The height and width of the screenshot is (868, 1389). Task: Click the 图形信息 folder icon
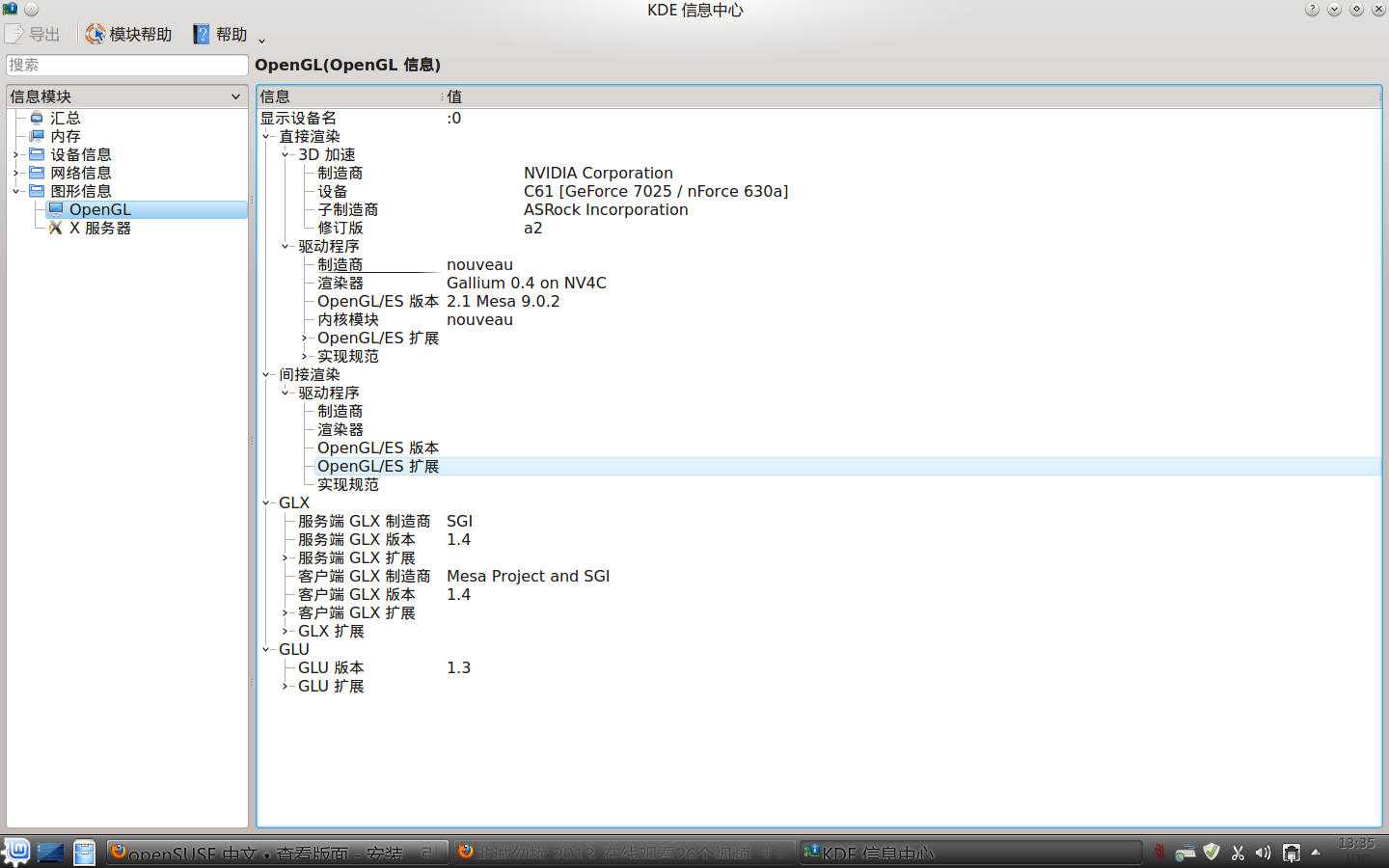[37, 191]
